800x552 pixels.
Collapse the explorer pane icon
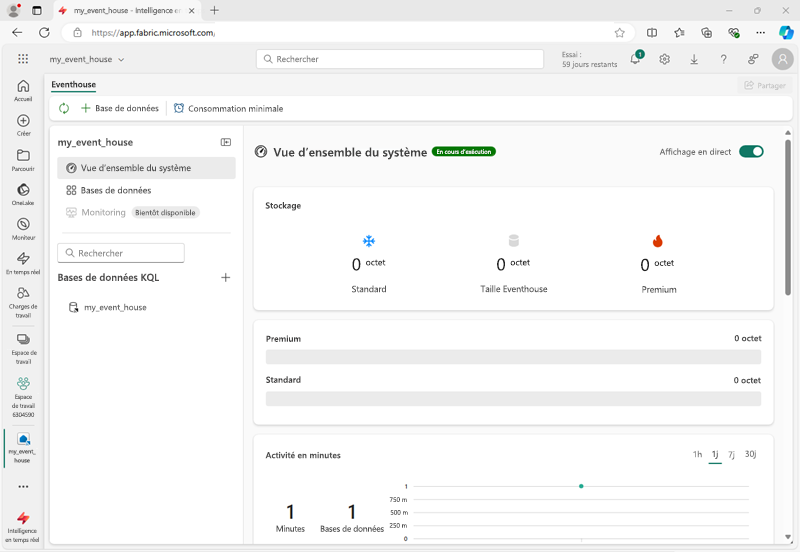pos(226,142)
